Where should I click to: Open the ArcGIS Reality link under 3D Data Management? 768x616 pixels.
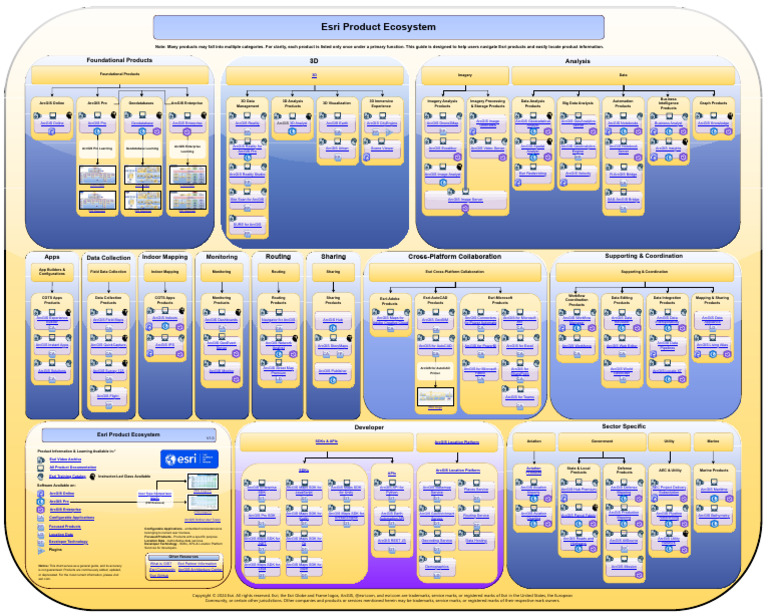[247, 124]
